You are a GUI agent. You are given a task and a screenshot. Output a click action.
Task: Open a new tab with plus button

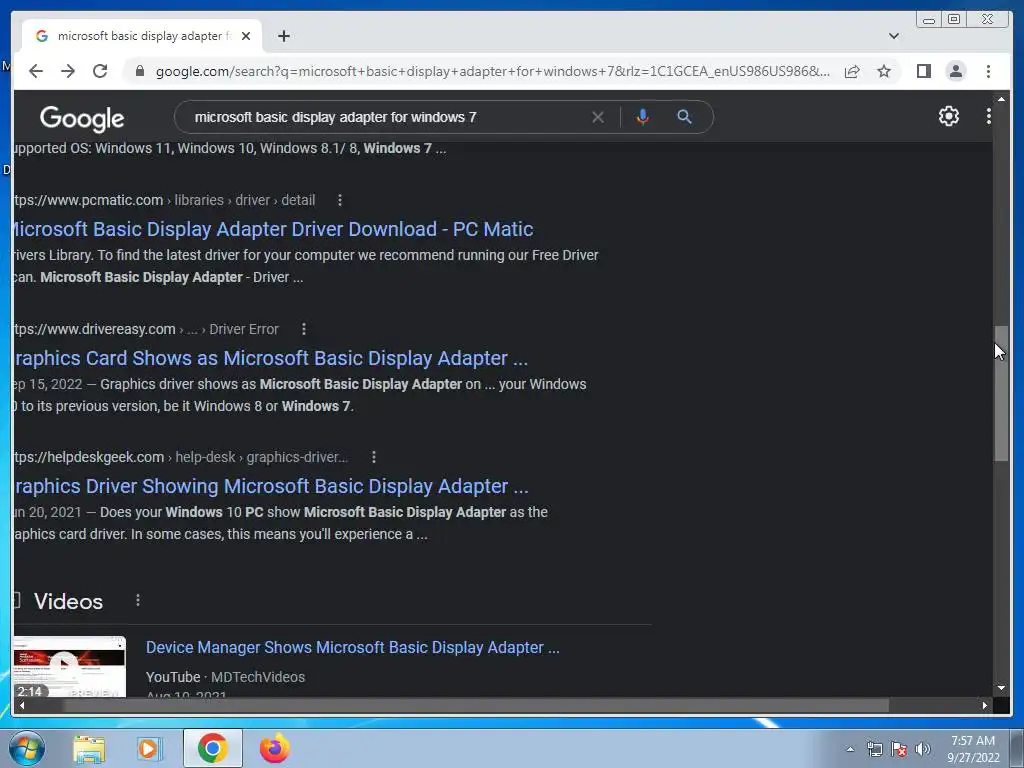pyautogui.click(x=283, y=36)
